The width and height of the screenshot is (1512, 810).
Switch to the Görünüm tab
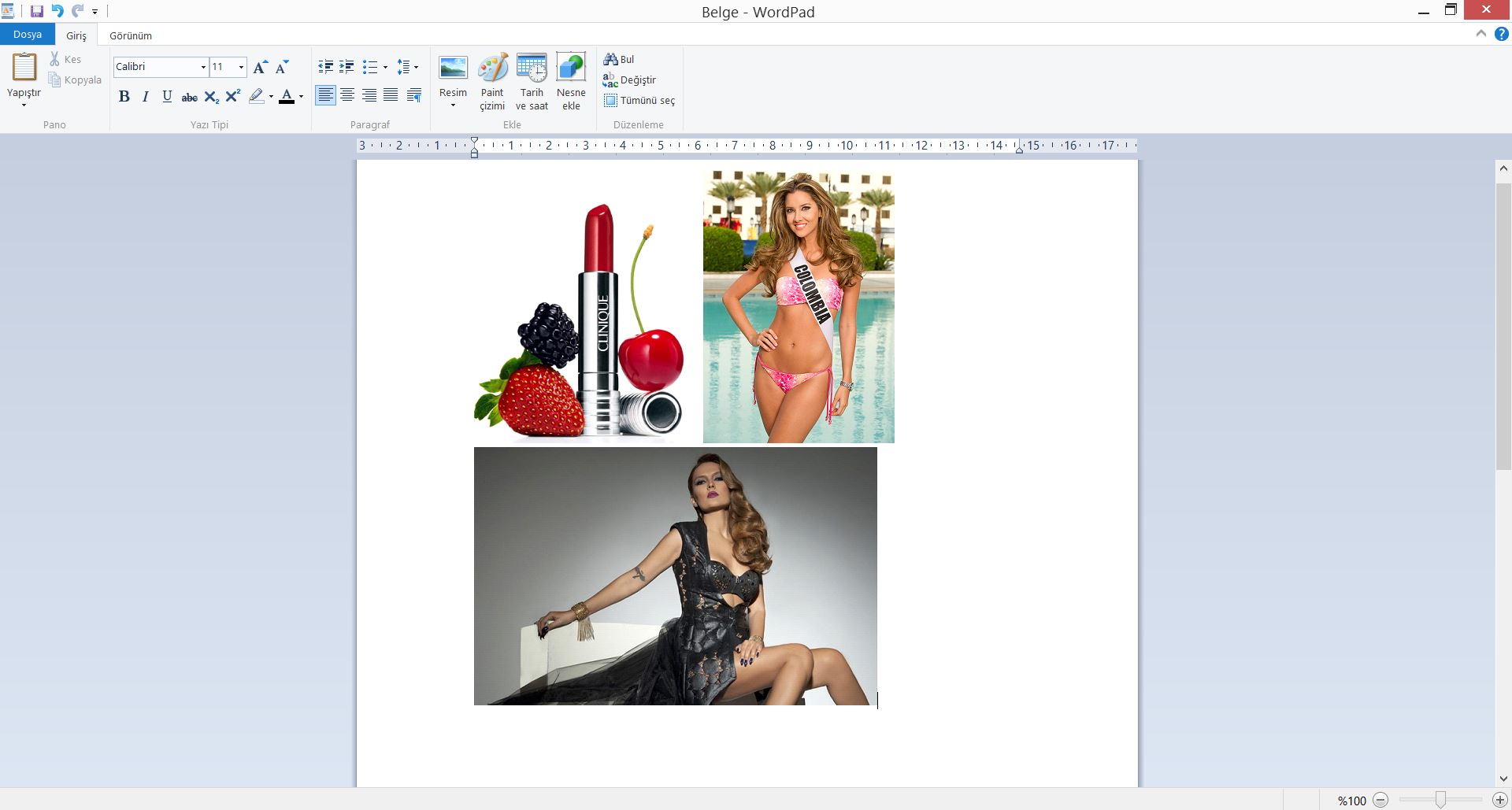[131, 35]
